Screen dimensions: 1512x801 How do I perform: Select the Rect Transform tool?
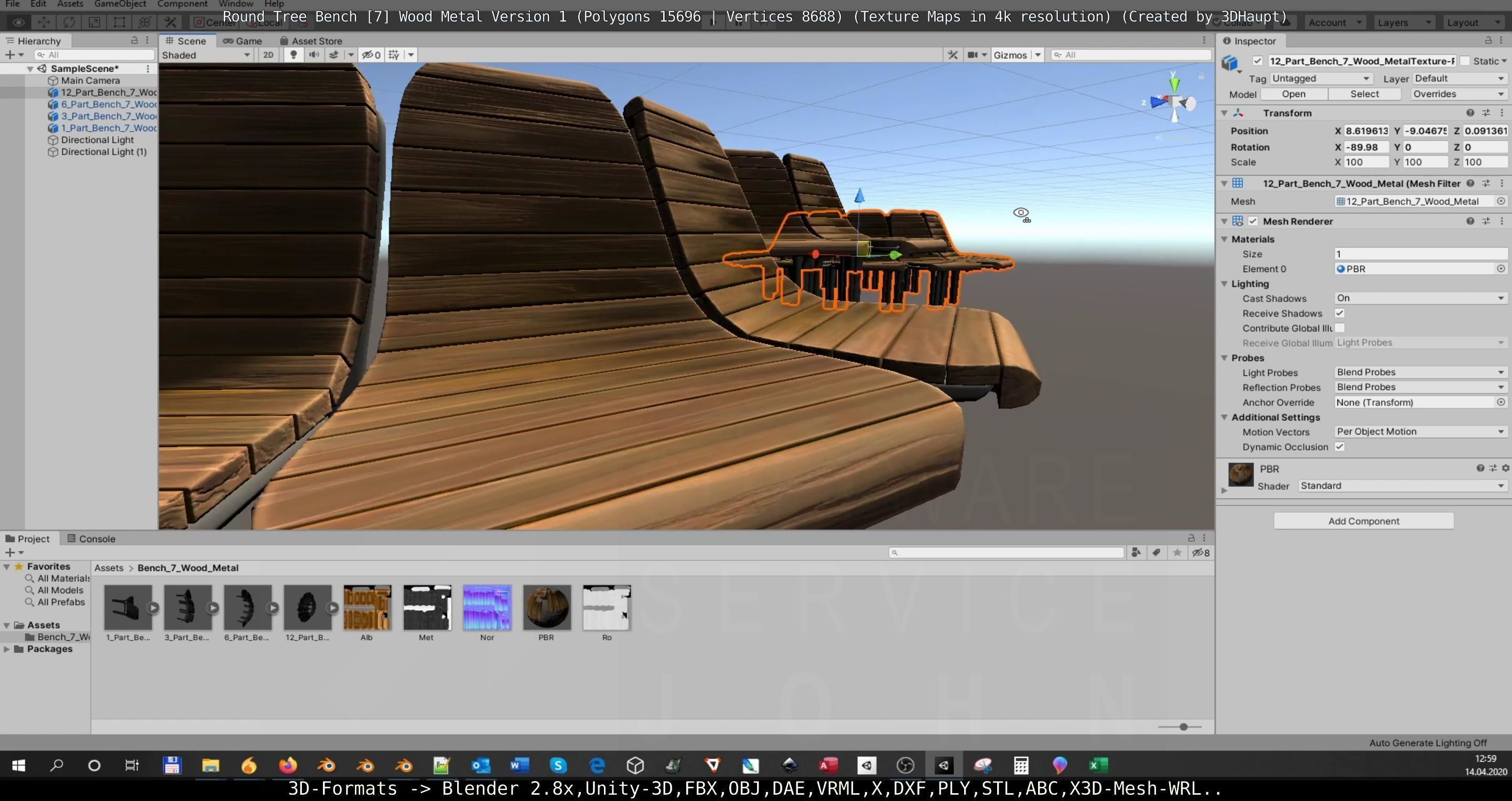pos(119,23)
